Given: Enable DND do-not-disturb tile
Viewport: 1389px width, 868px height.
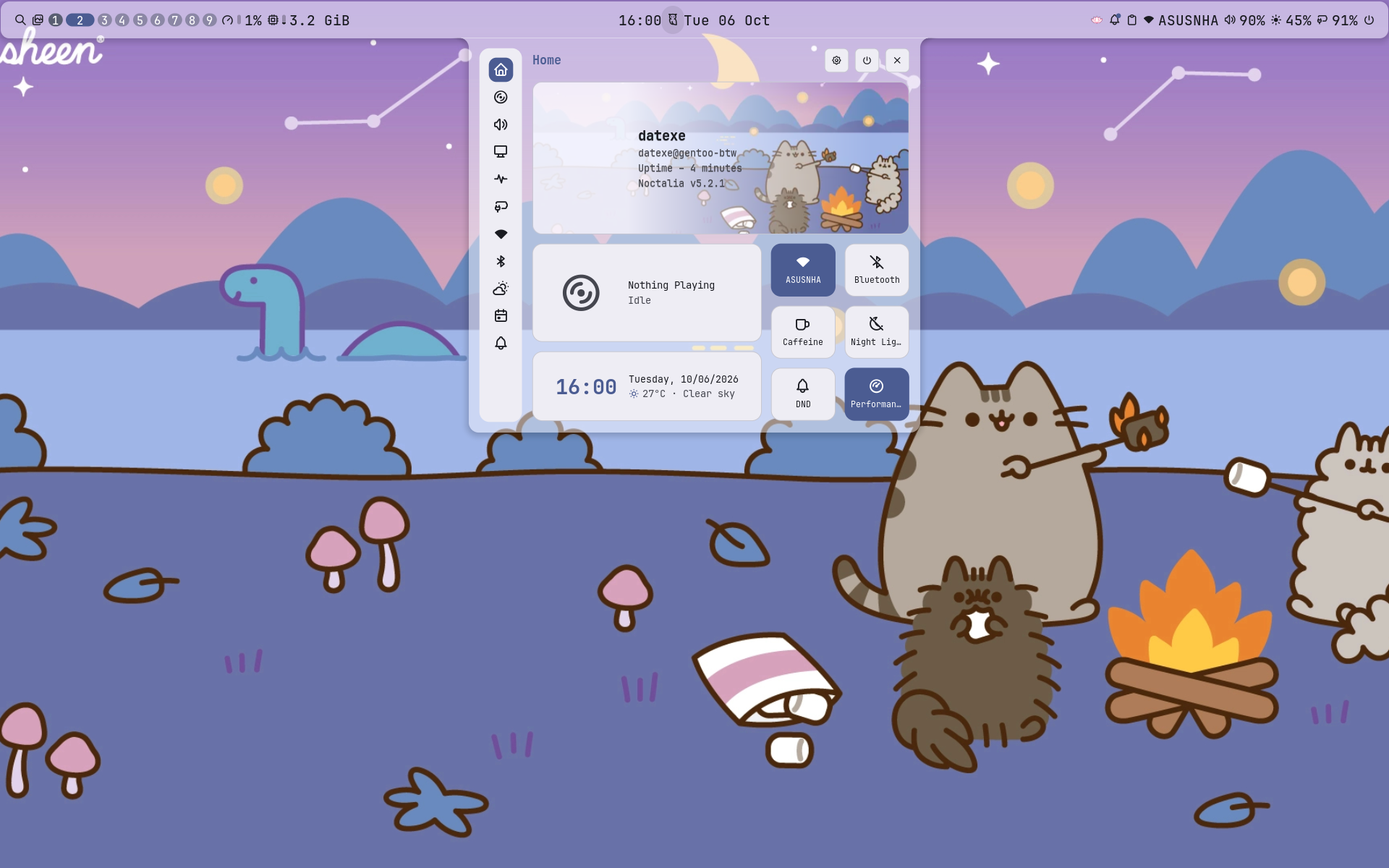Looking at the screenshot, I should (x=803, y=394).
